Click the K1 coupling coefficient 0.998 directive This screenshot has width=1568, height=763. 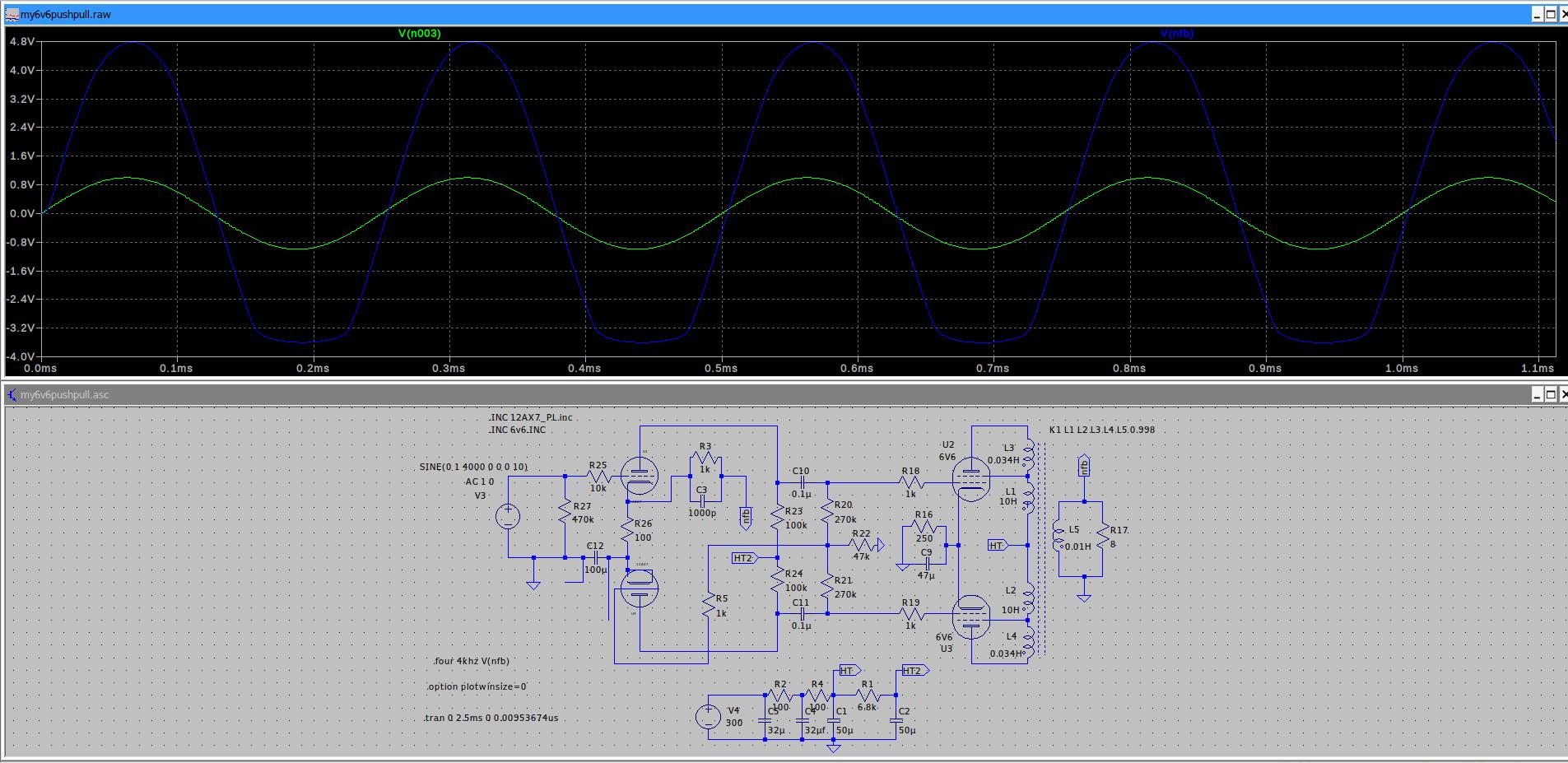click(1101, 430)
